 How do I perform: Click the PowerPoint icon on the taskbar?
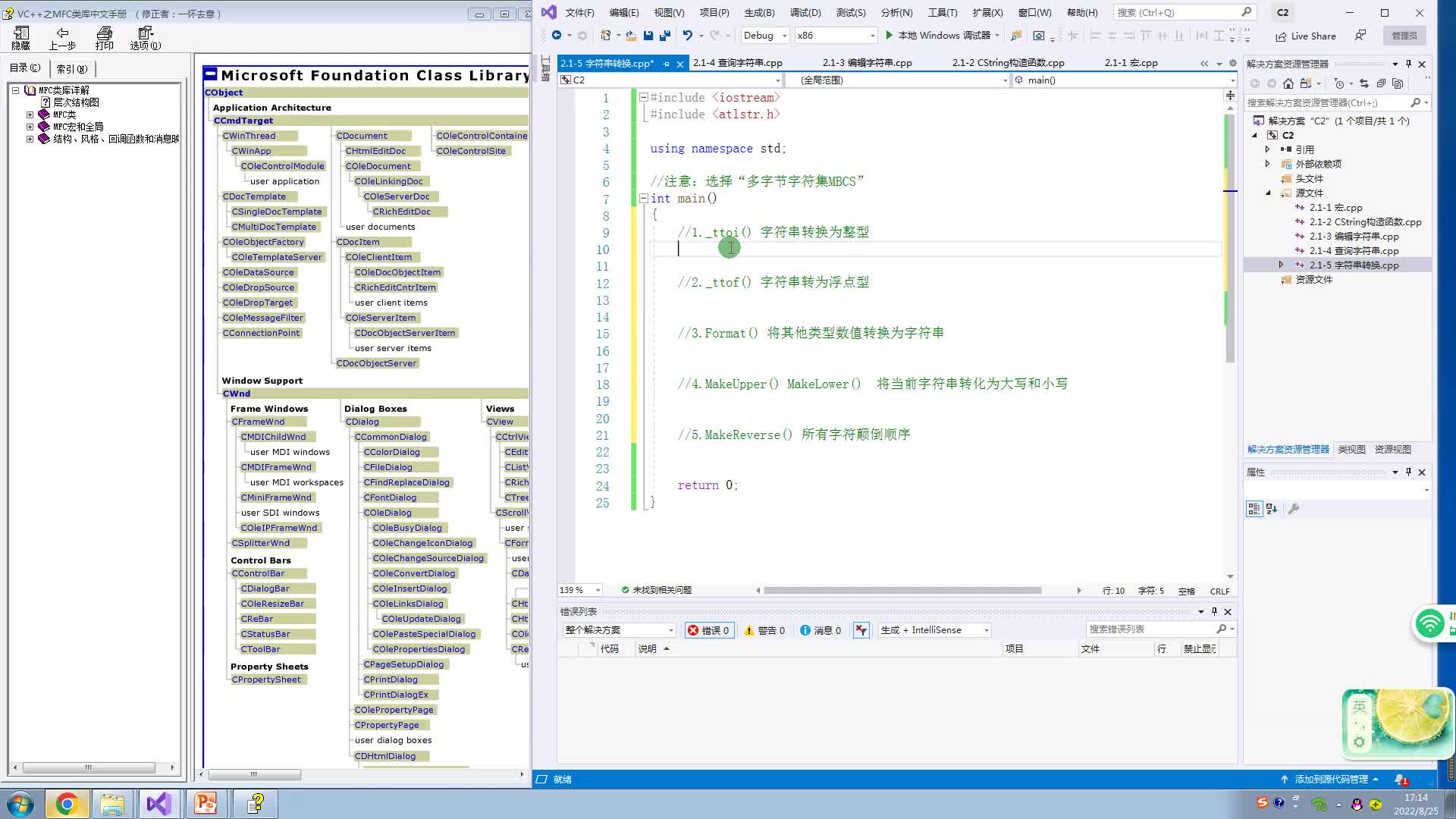point(206,804)
